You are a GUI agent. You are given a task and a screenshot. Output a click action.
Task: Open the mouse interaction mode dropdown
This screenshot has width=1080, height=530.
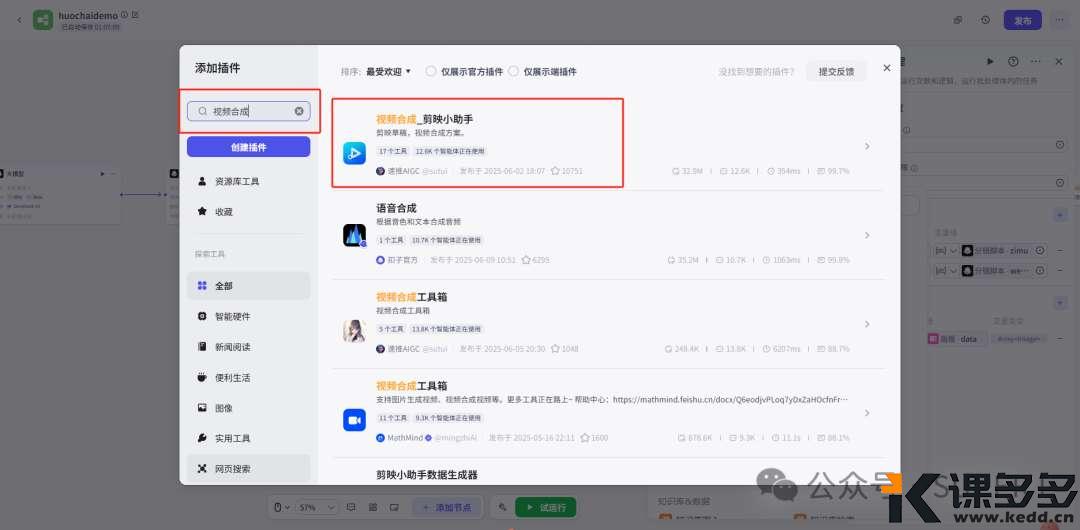pyautogui.click(x=282, y=507)
